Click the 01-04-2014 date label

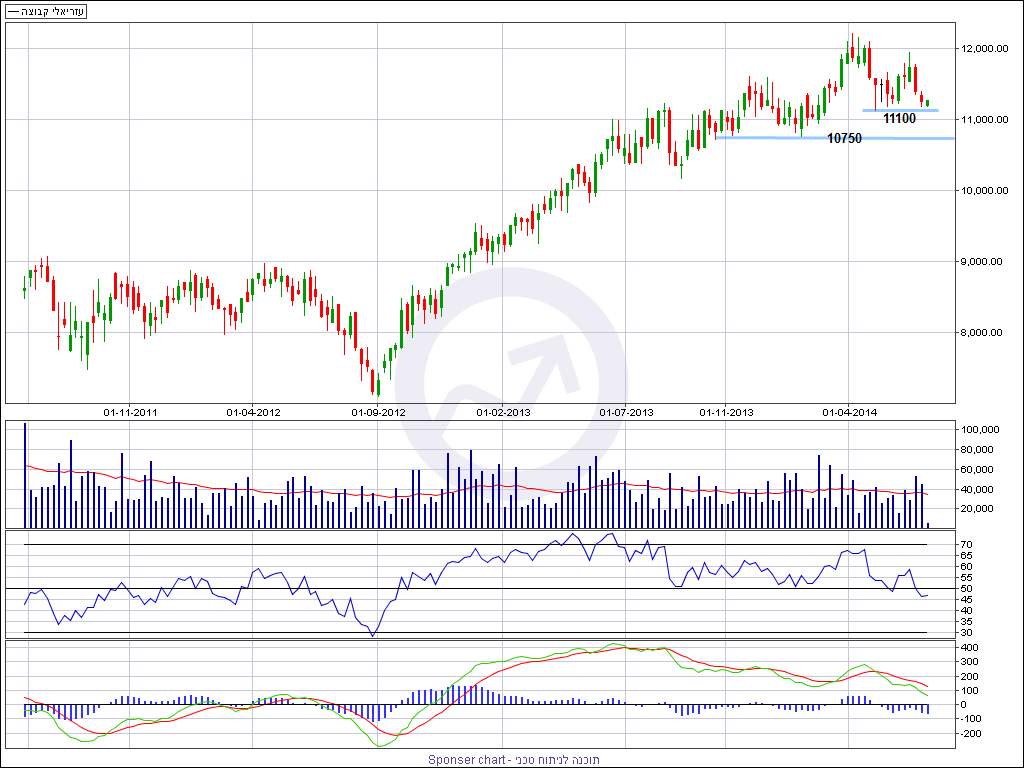[849, 413]
